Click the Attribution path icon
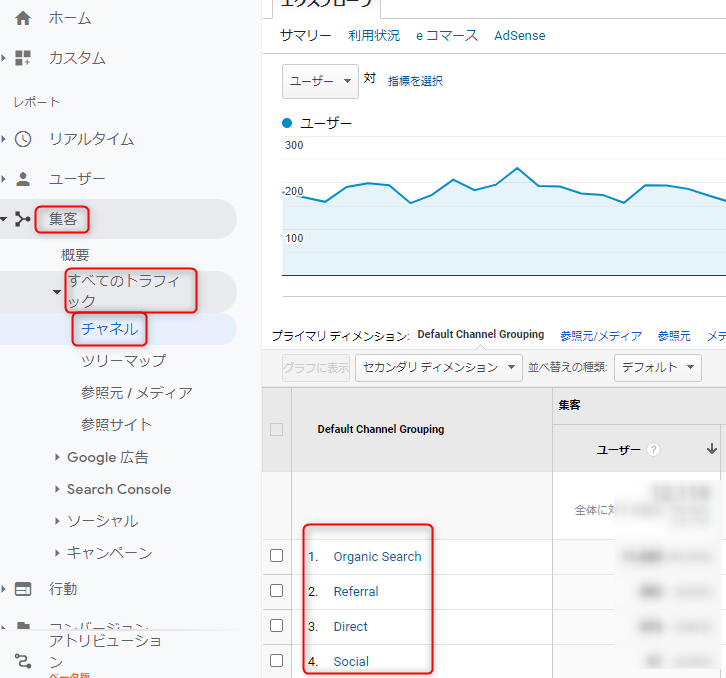The height and width of the screenshot is (678, 726). pyautogui.click(x=23, y=661)
